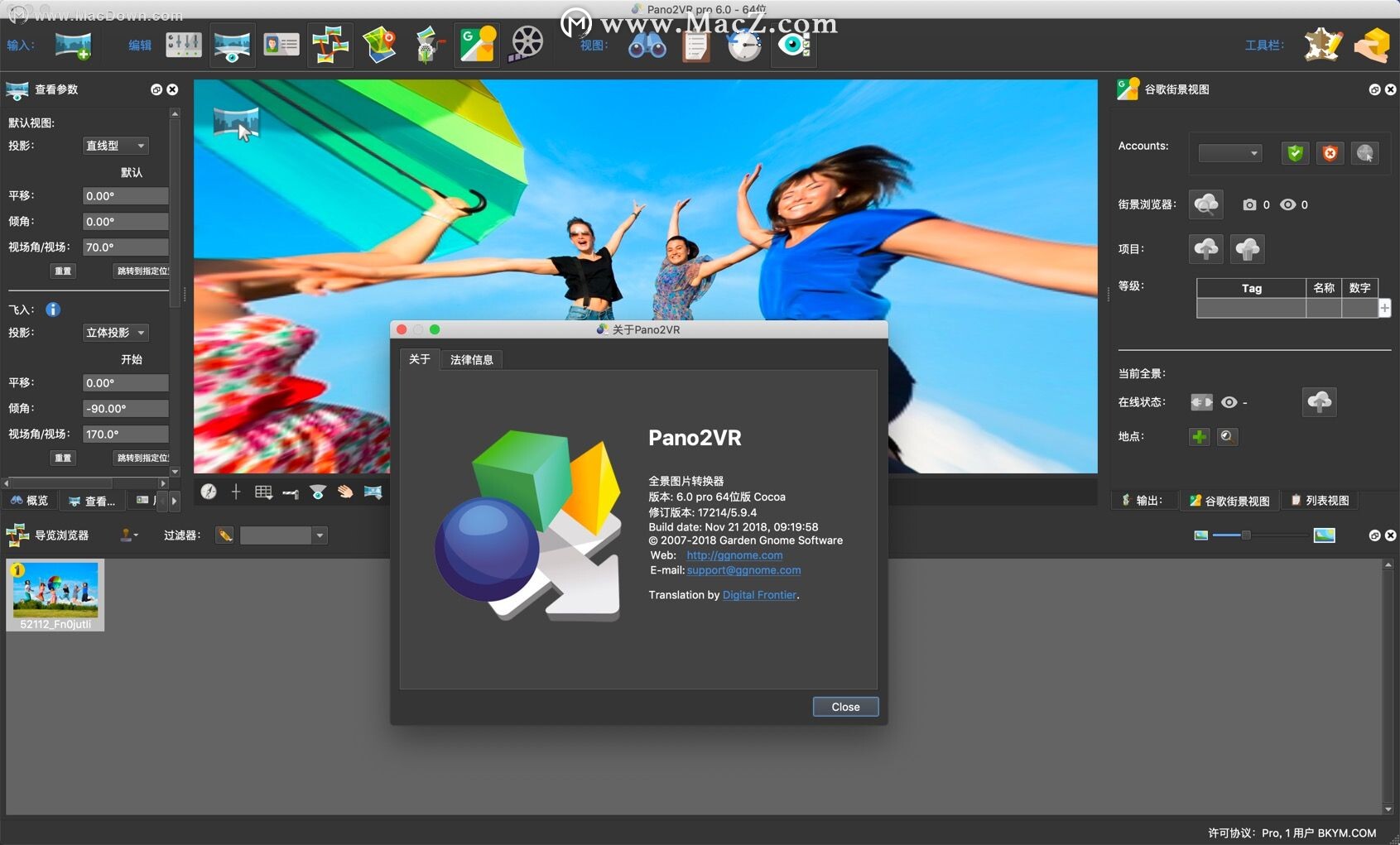Screen dimensions: 1400x845
Task: Click the default 视场角 70.0° field
Action: click(126, 247)
